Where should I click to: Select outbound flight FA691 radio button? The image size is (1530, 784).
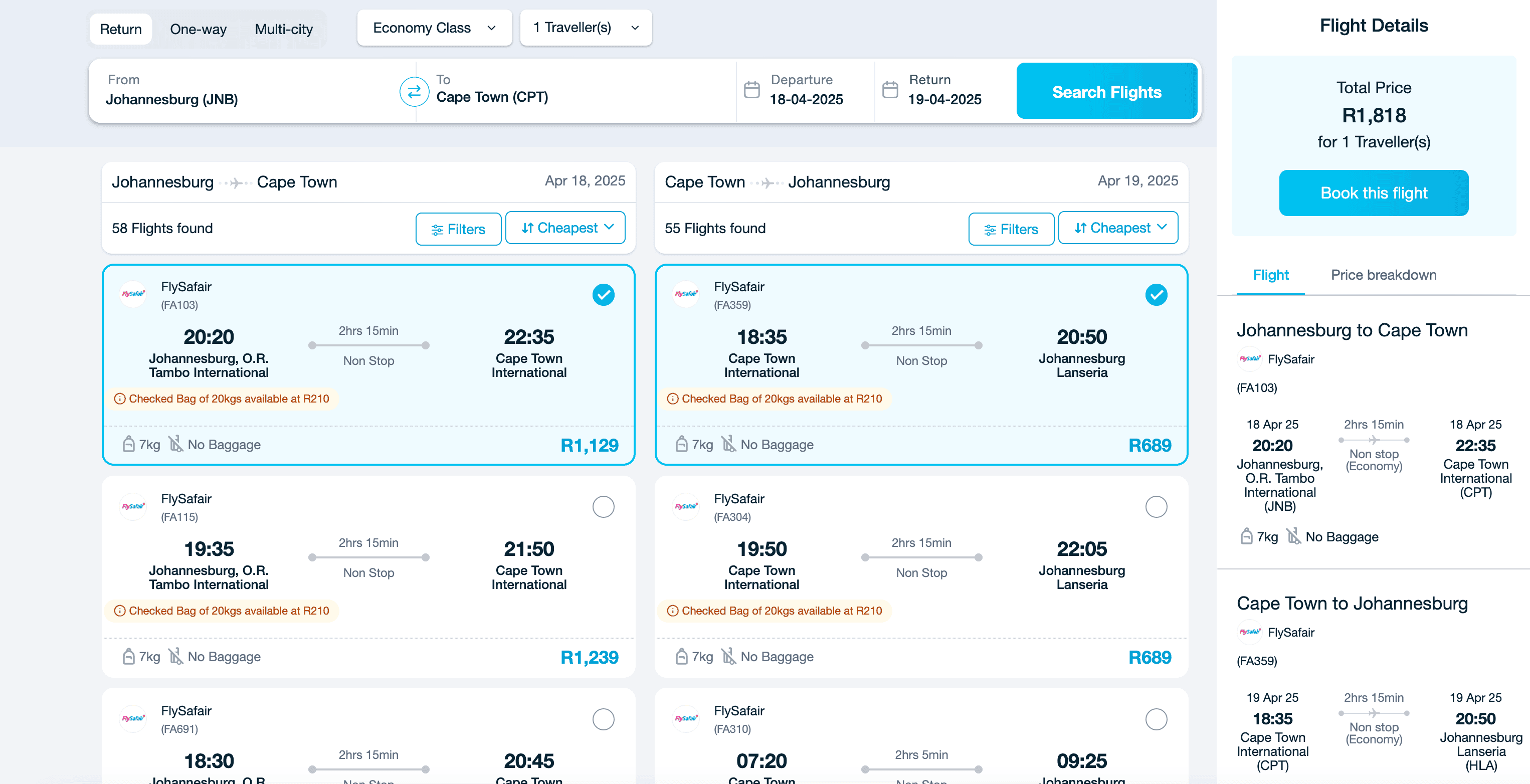coord(604,719)
